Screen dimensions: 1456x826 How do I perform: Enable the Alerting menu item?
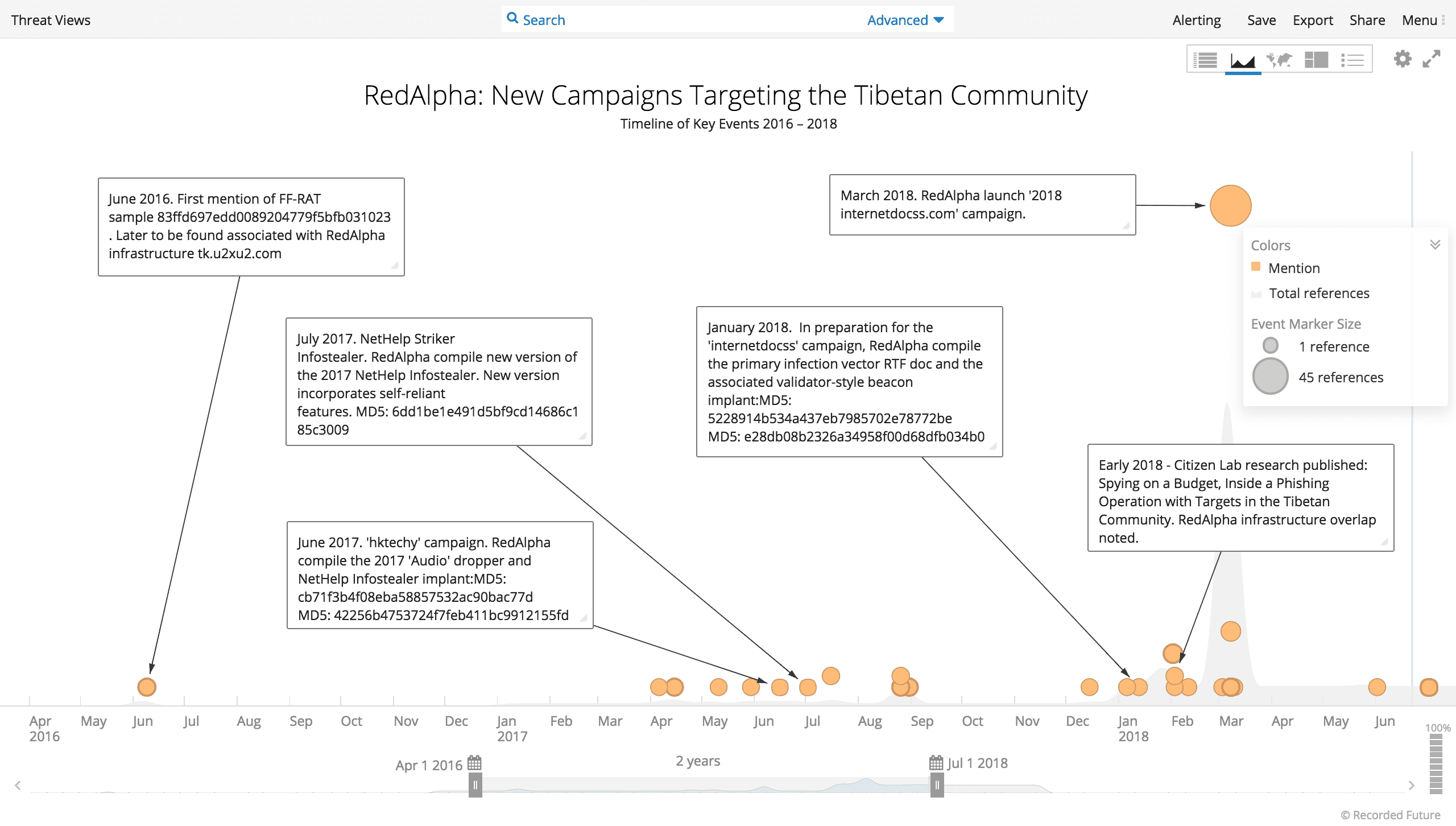pos(1197,19)
